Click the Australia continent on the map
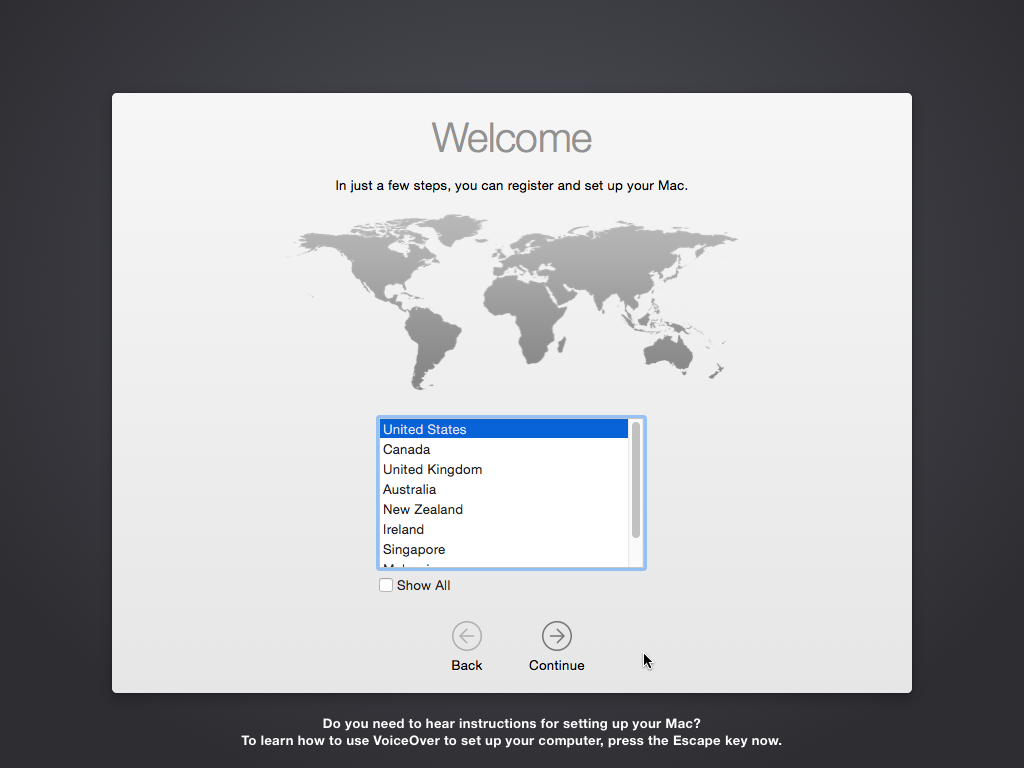Screen dimensions: 1024x768 pos(668,350)
